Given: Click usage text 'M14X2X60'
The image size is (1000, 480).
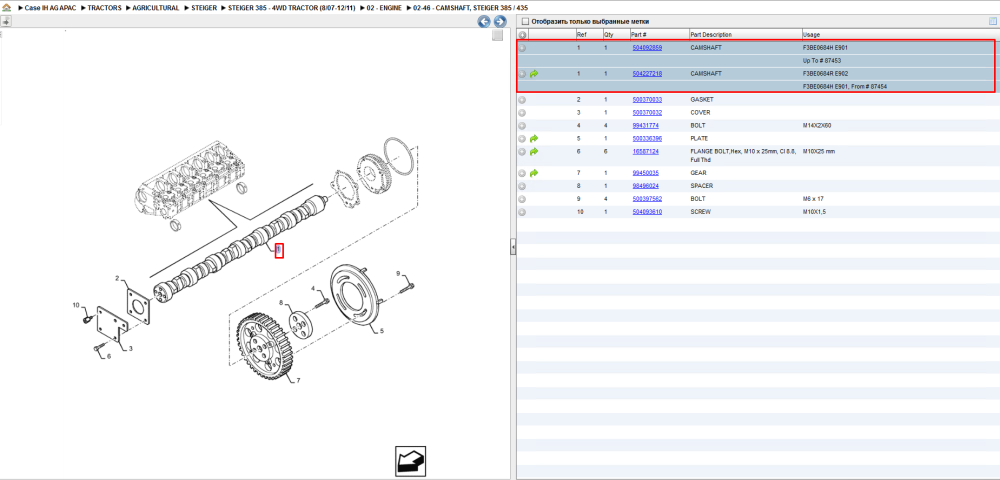Looking at the screenshot, I should point(817,126).
